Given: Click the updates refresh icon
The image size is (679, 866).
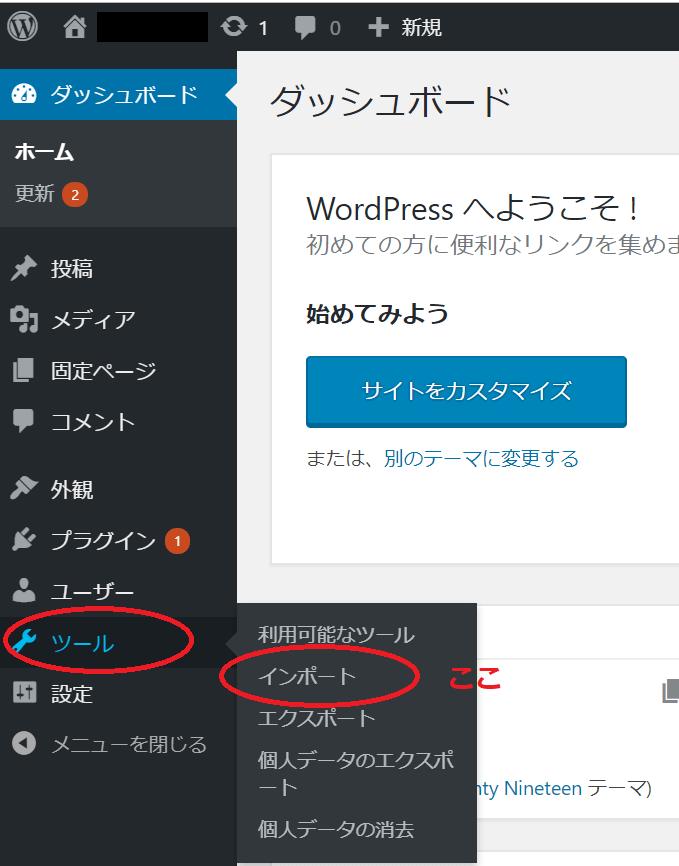Looking at the screenshot, I should pyautogui.click(x=234, y=27).
